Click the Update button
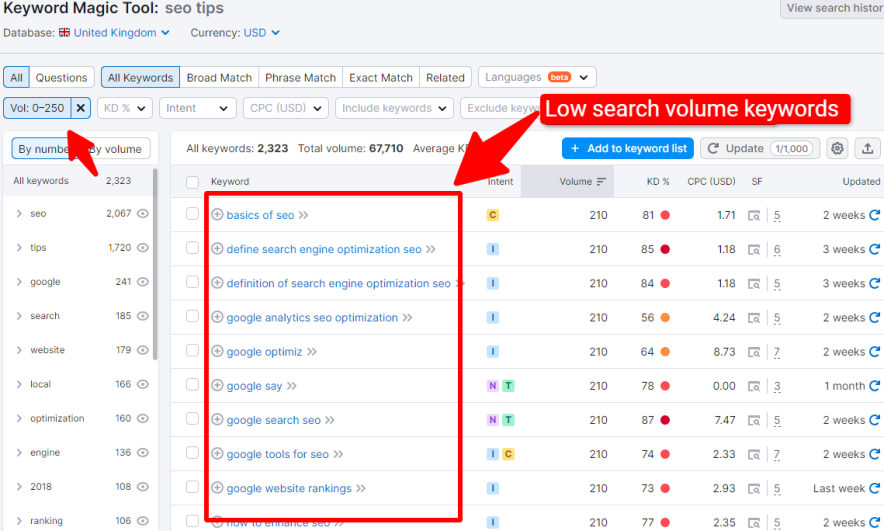Screen dimensions: 884x531 pyautogui.click(x=760, y=148)
